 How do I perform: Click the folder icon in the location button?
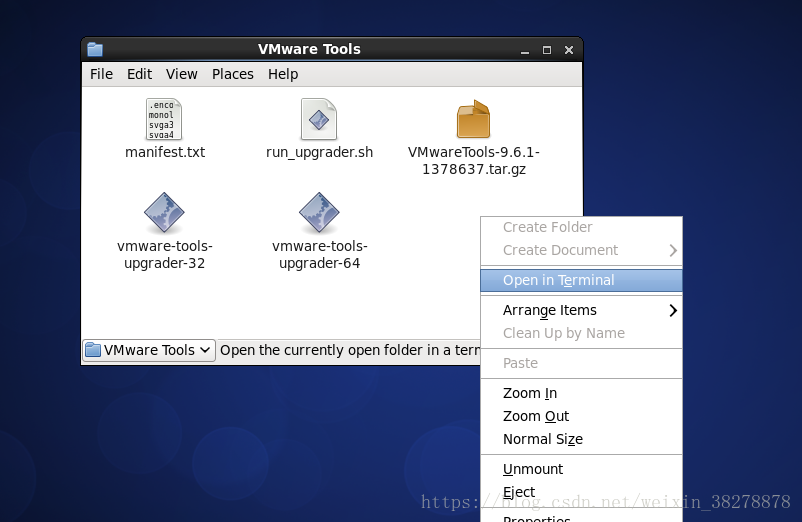point(93,350)
